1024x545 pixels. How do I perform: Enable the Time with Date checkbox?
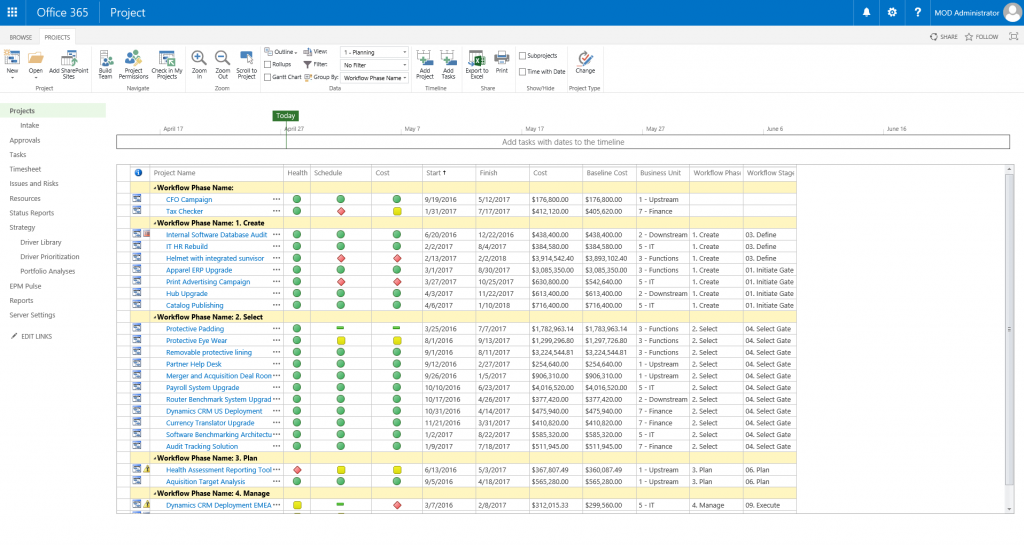522,72
